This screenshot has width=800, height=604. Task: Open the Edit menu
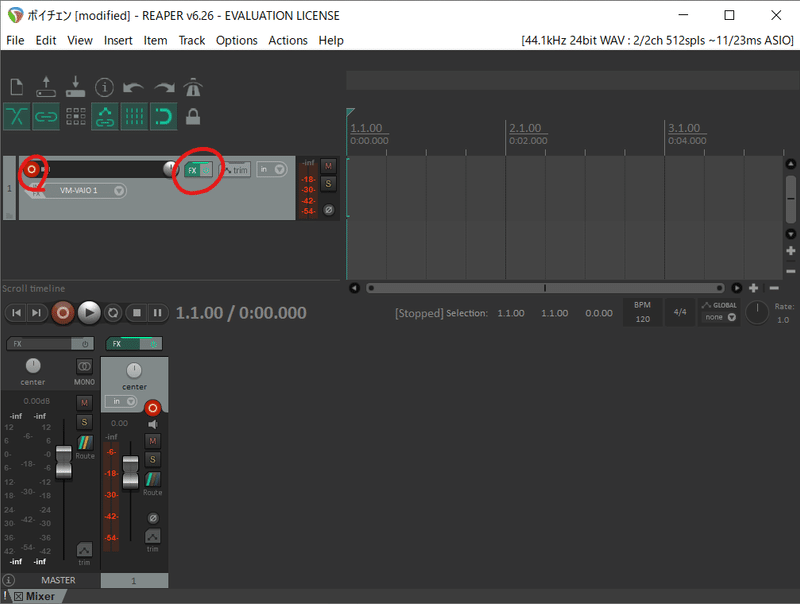(x=46, y=40)
